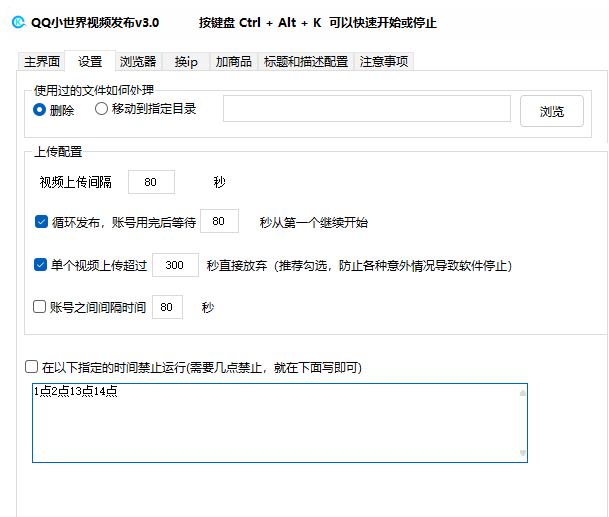Click the 视频上传间隔 seconds field

click(151, 182)
